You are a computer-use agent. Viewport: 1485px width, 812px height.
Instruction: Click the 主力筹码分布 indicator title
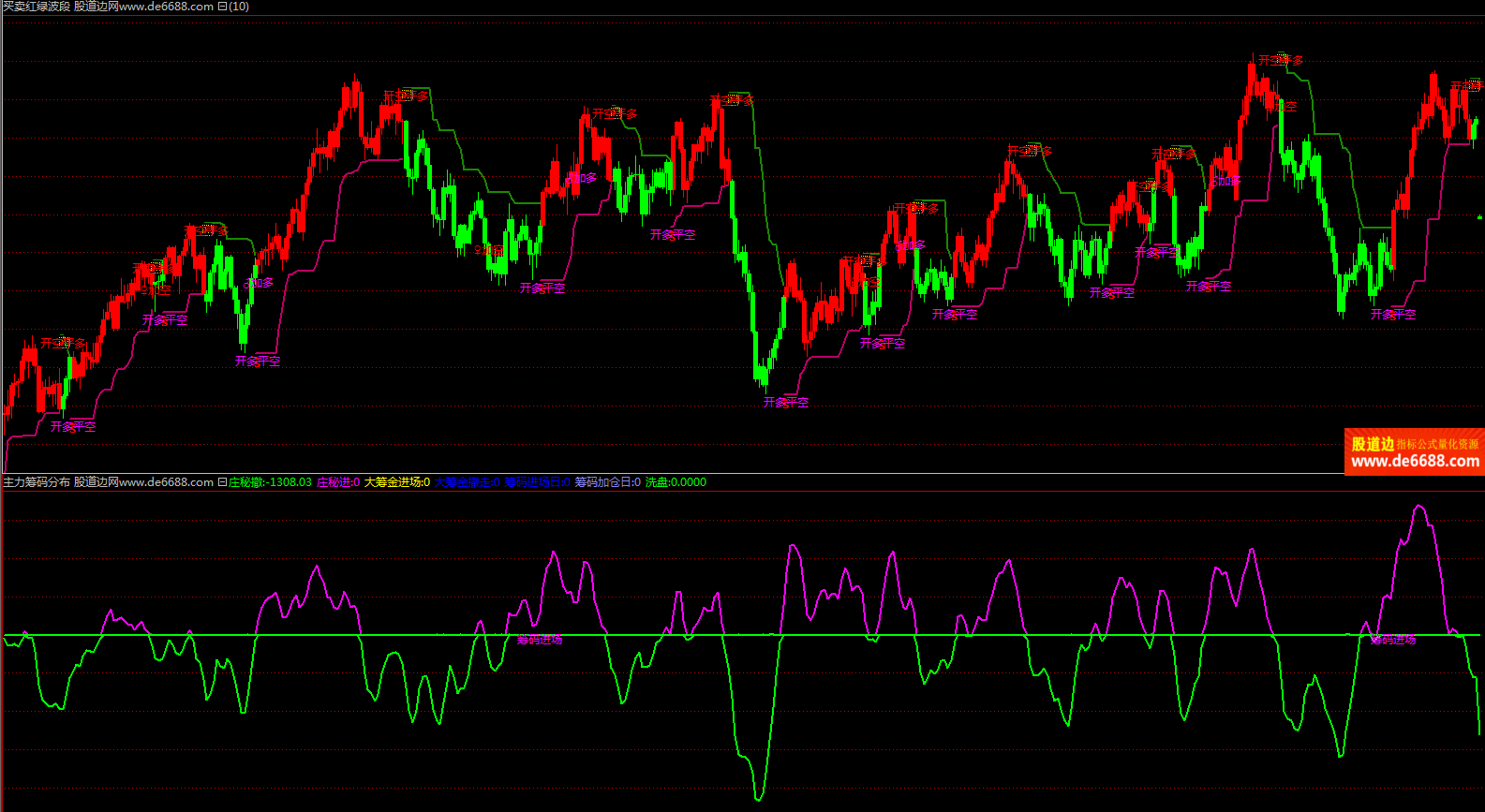tap(37, 482)
